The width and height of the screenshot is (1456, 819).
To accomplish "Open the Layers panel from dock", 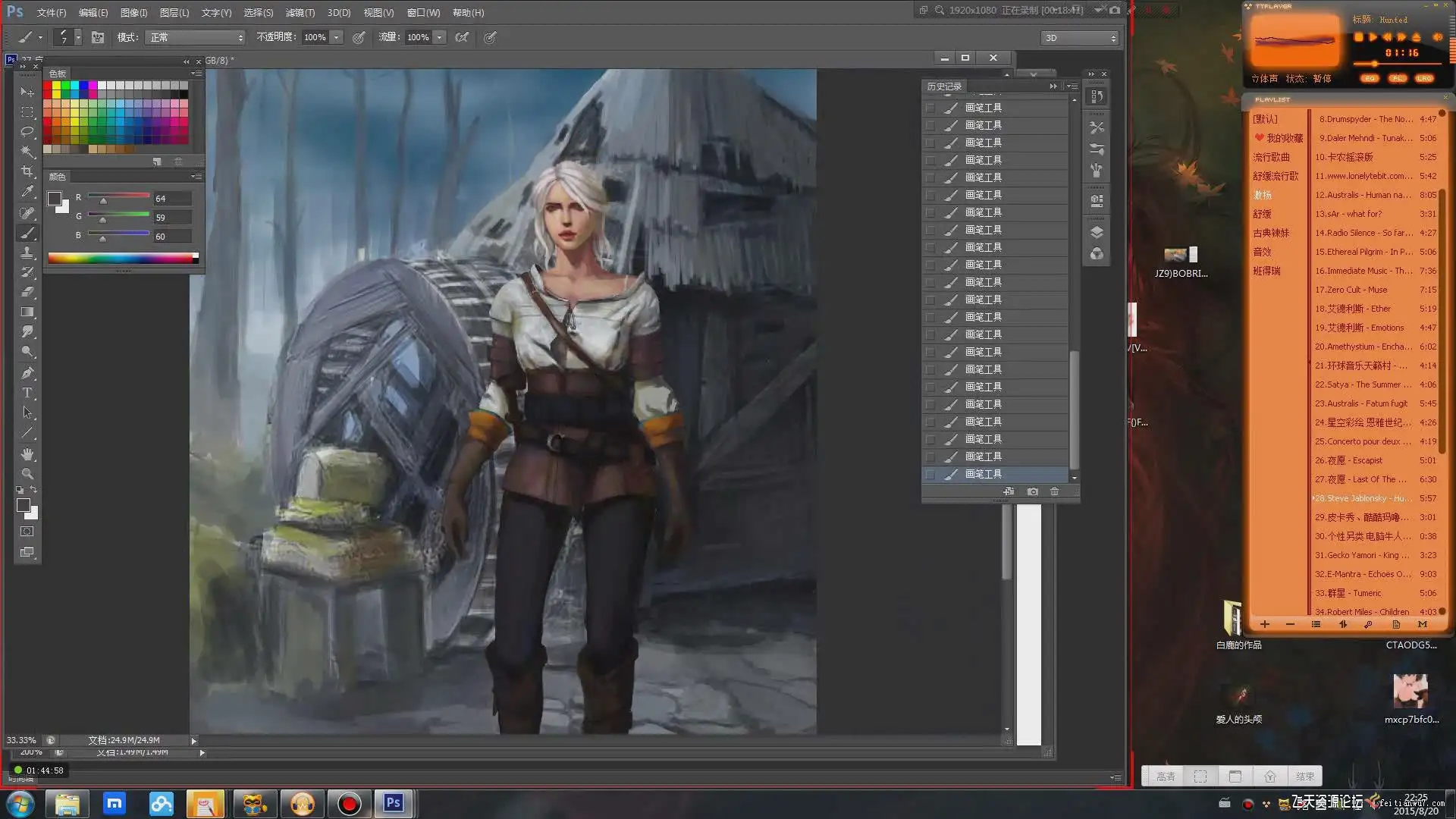I will click(x=1097, y=232).
